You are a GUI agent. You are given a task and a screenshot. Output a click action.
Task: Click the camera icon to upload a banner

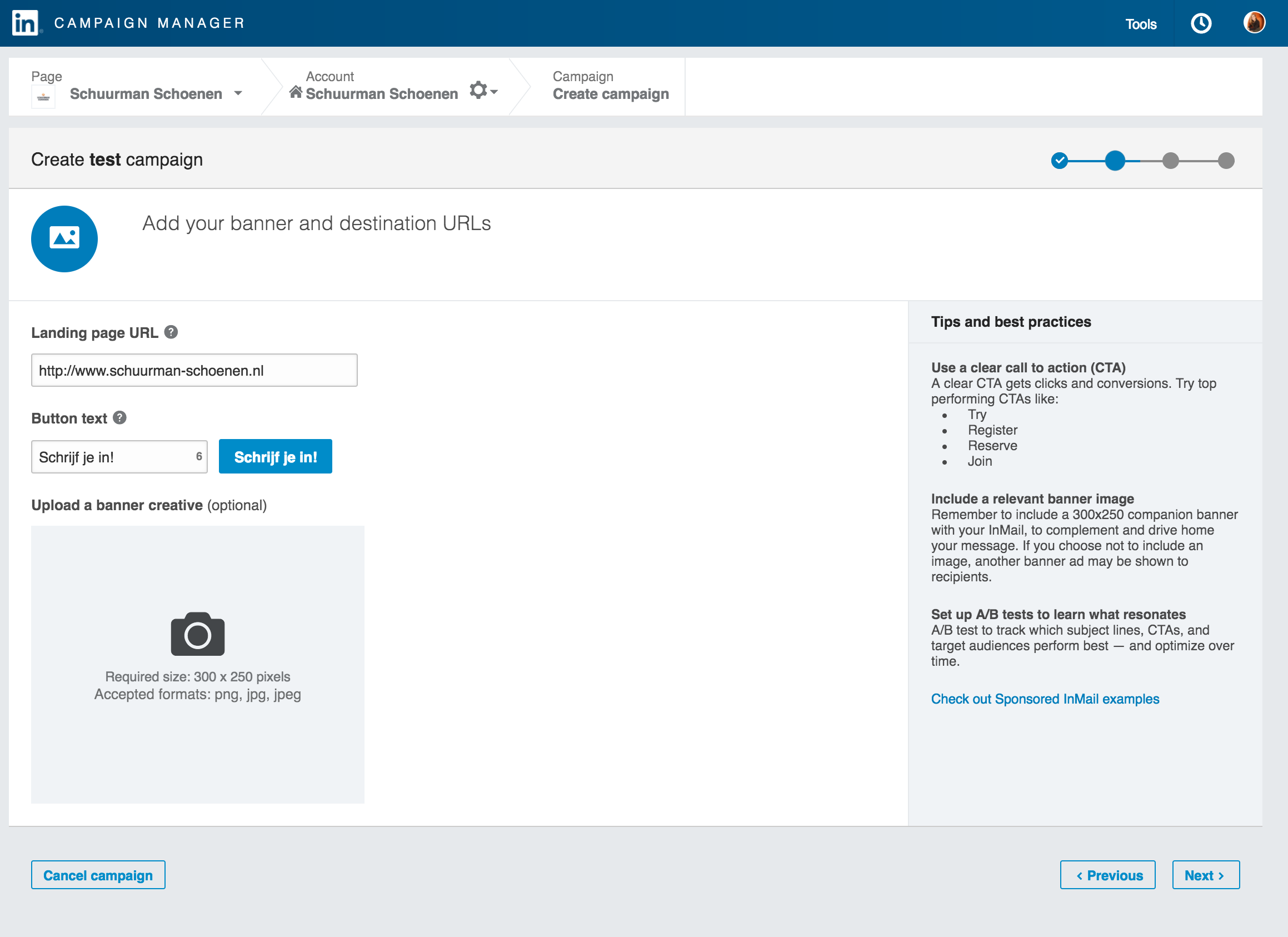pyautogui.click(x=198, y=634)
